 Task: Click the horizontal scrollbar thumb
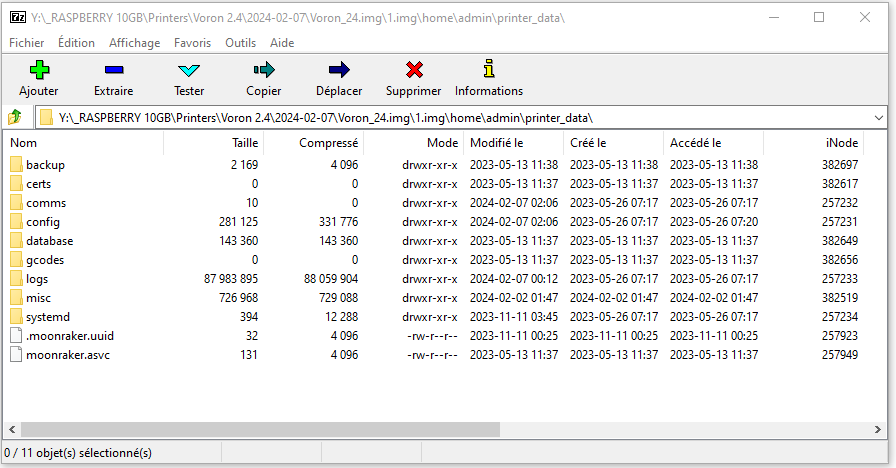click(261, 429)
